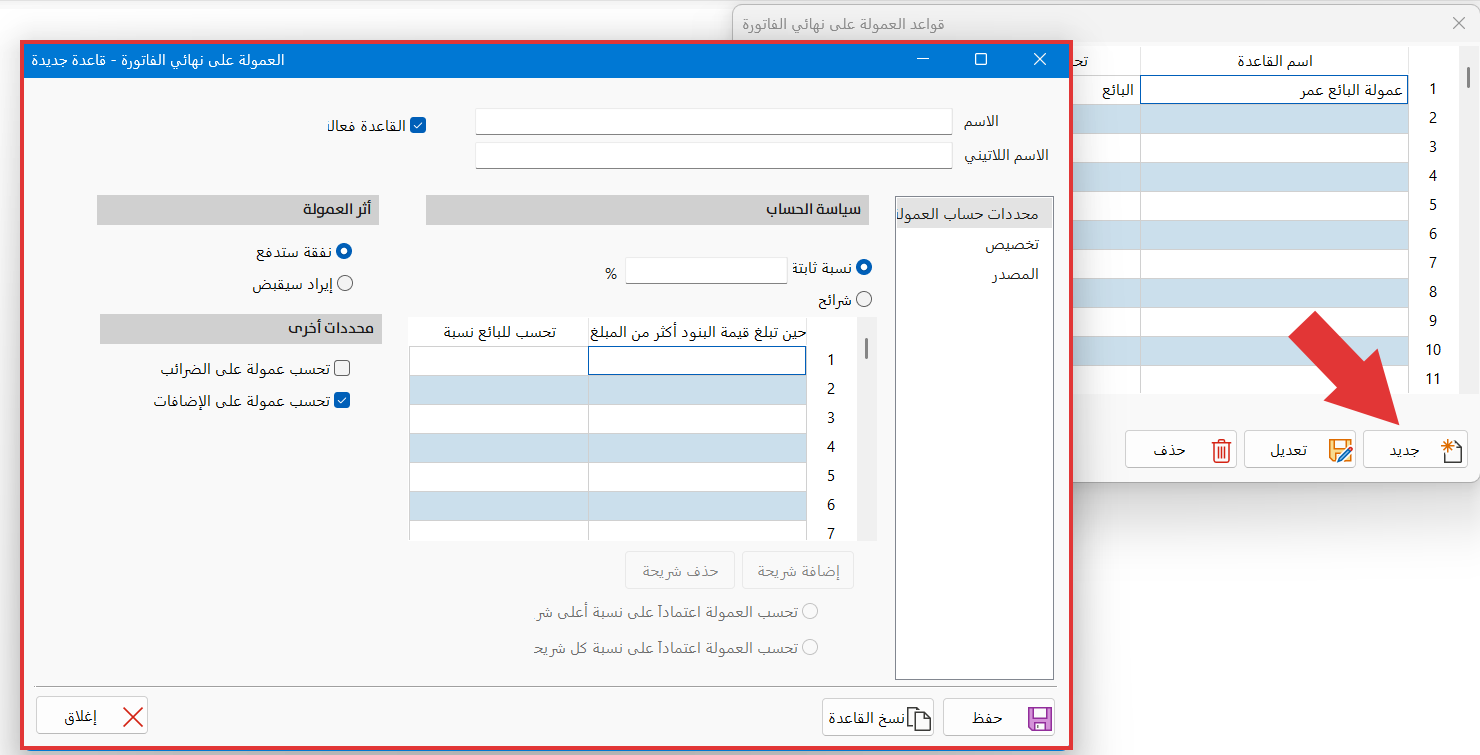Click the fixed percentage input field
This screenshot has width=1480, height=755.
point(706,271)
